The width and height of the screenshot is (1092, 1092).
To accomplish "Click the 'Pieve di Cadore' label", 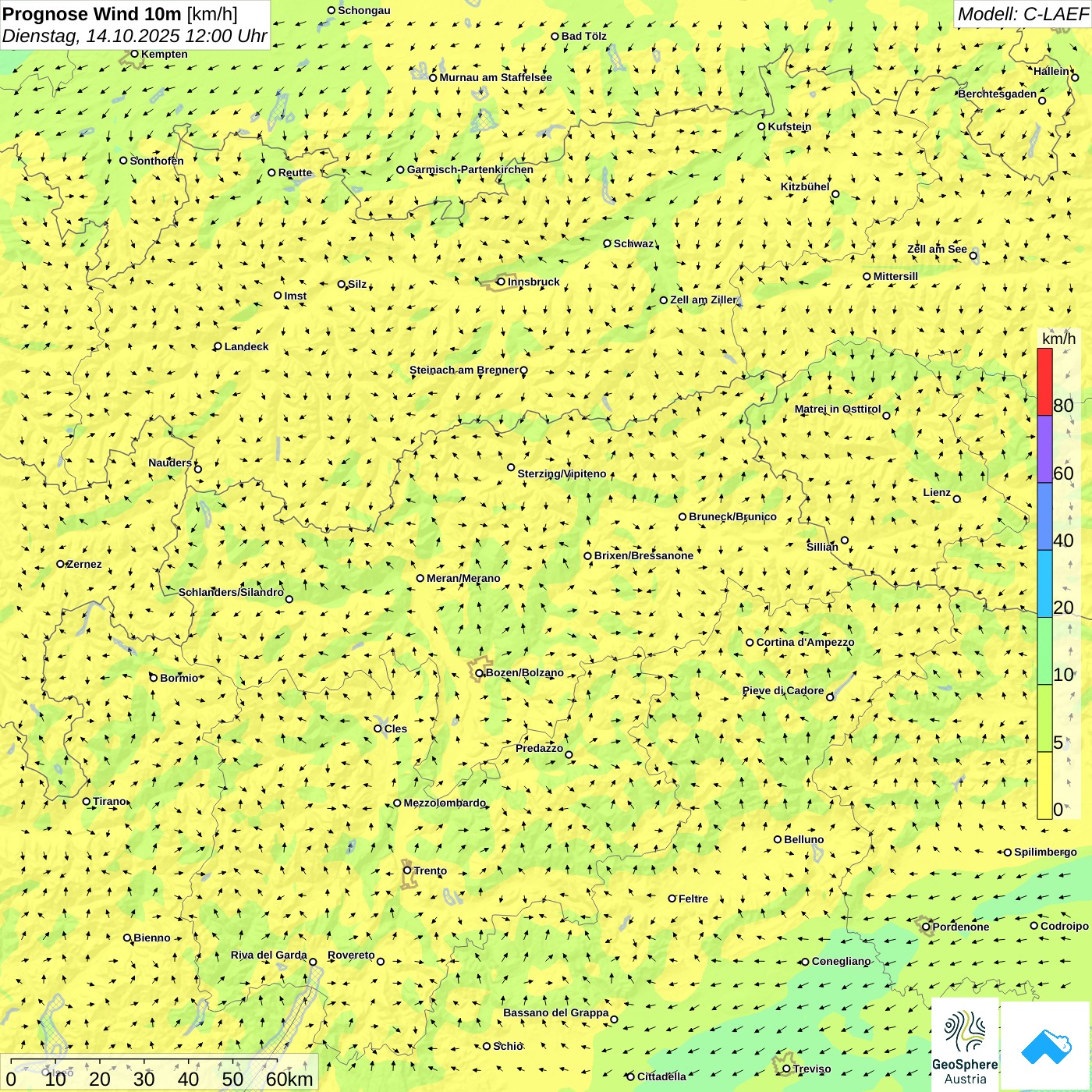I will pyautogui.click(x=783, y=690).
